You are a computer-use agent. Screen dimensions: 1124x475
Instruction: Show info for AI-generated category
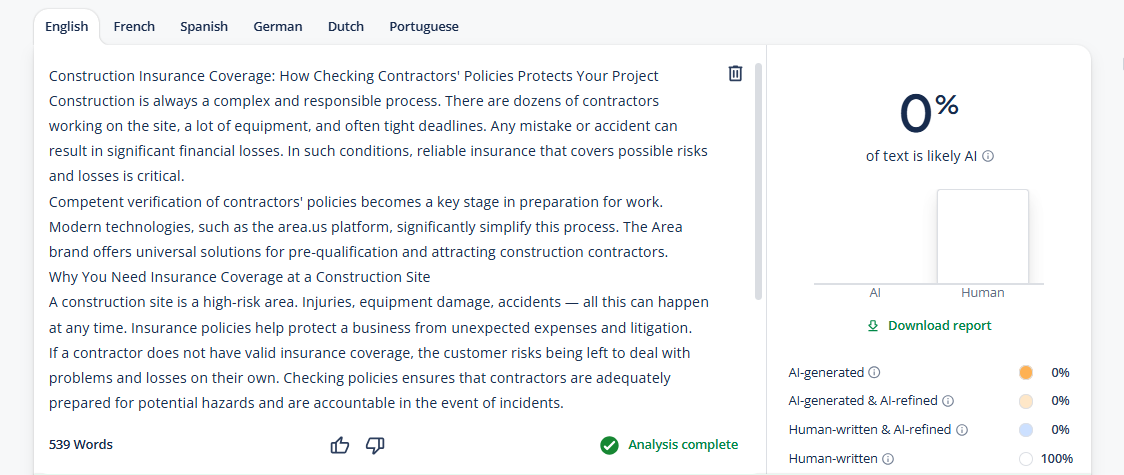pyautogui.click(x=875, y=373)
